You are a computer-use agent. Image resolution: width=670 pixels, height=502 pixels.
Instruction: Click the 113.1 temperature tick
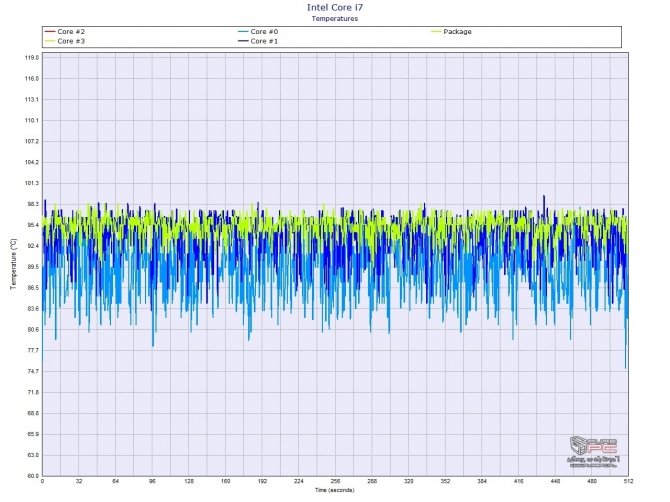click(x=32, y=100)
